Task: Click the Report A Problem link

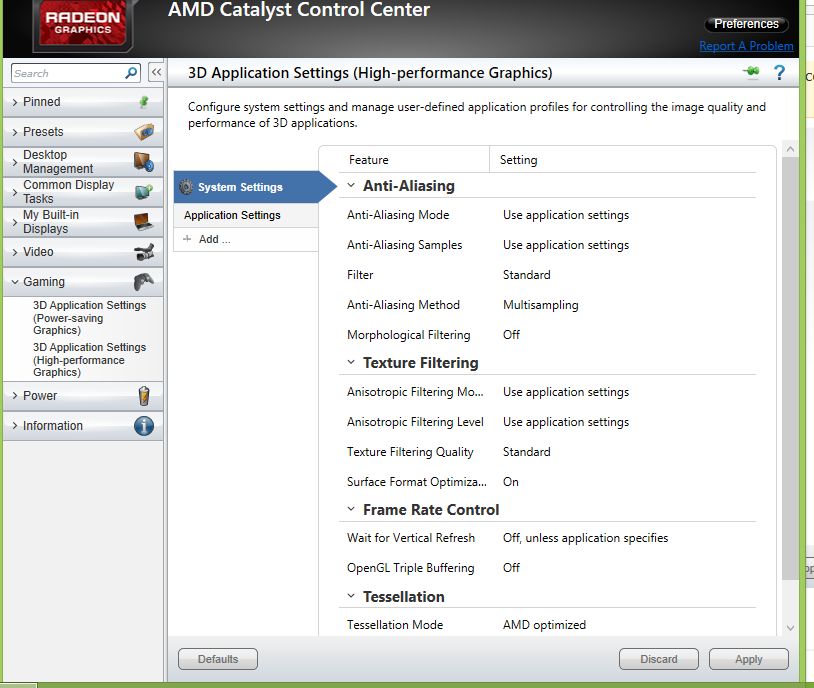Action: [x=746, y=46]
